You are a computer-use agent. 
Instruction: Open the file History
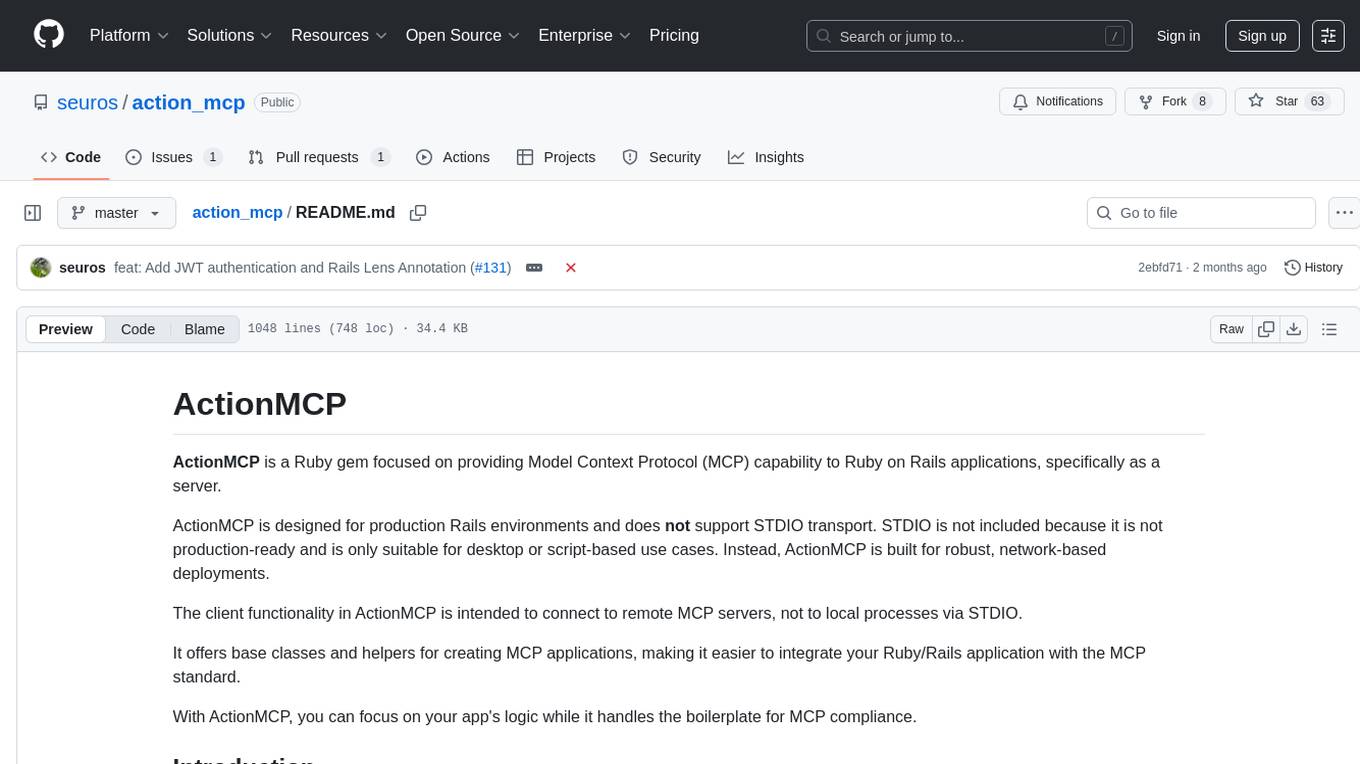click(1313, 268)
